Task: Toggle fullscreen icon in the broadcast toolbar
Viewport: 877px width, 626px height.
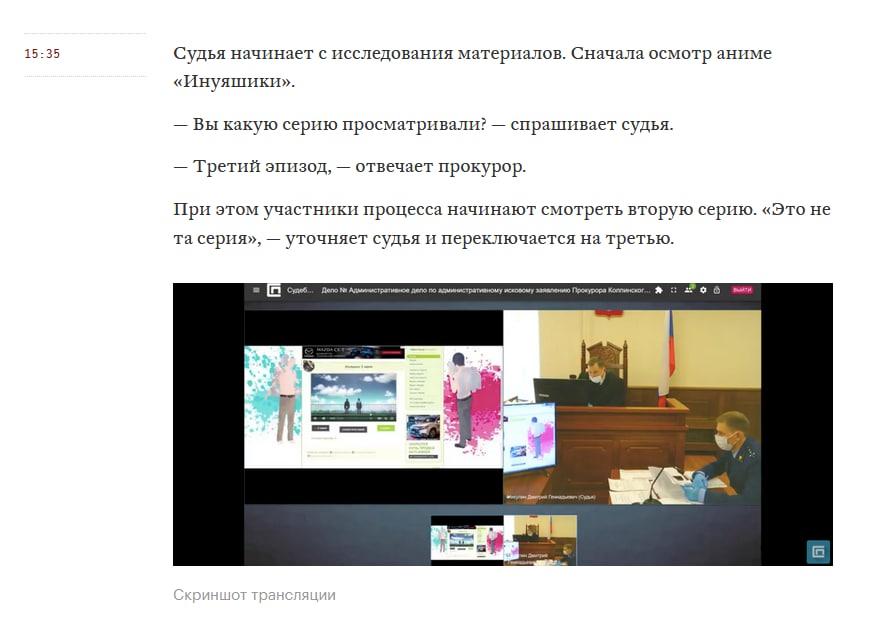Action: click(673, 290)
